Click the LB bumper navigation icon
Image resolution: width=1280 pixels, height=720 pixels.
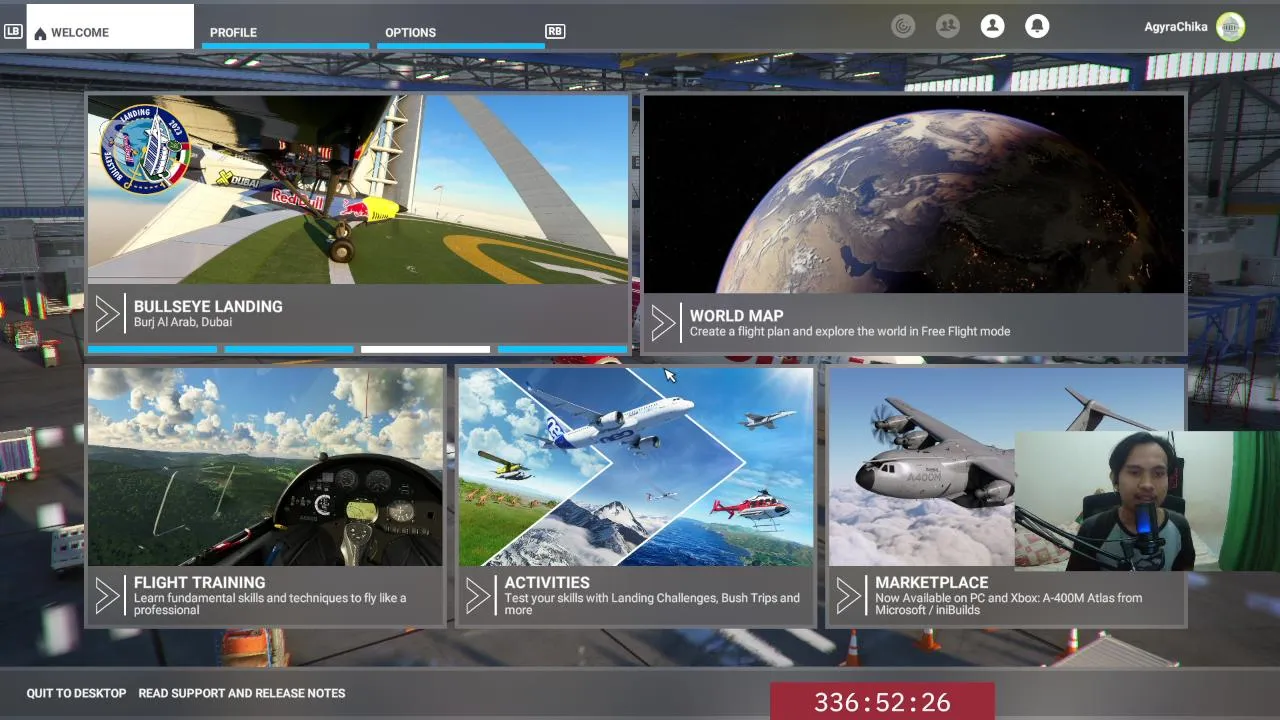coord(13,32)
